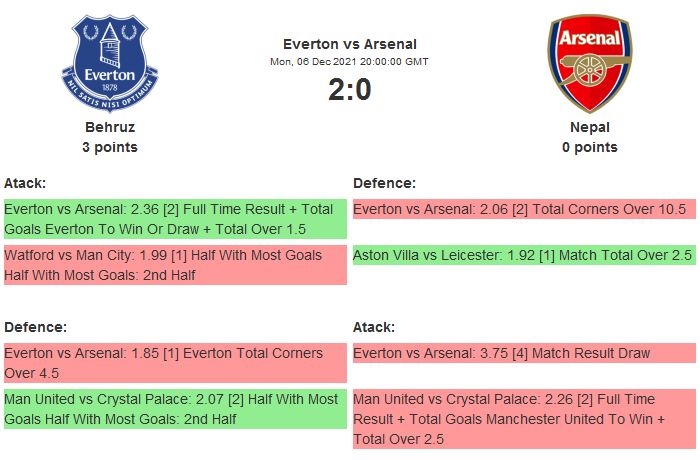Click the Everton club crest
The image size is (700, 460).
110,64
